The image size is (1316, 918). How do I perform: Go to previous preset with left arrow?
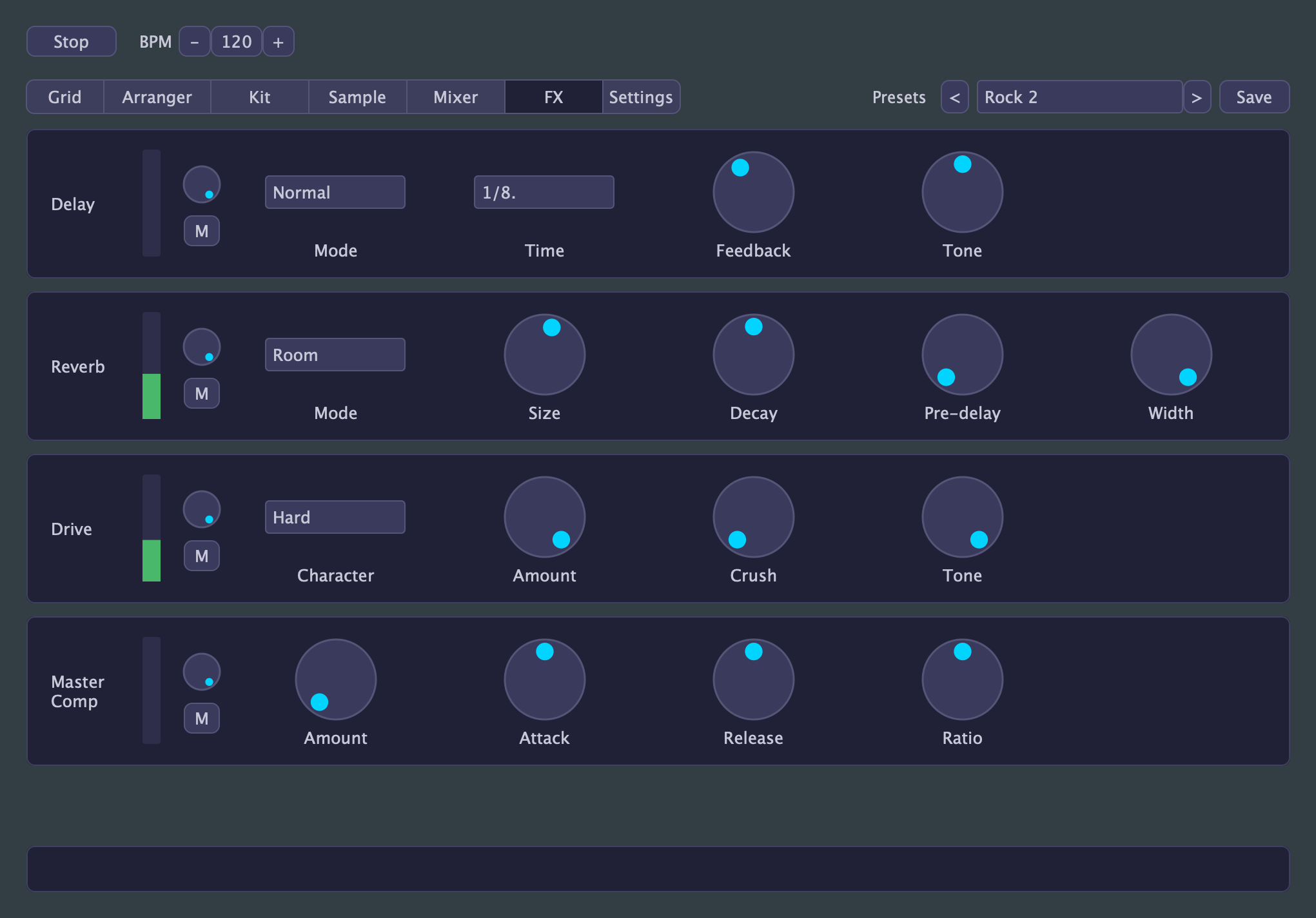pyautogui.click(x=955, y=97)
